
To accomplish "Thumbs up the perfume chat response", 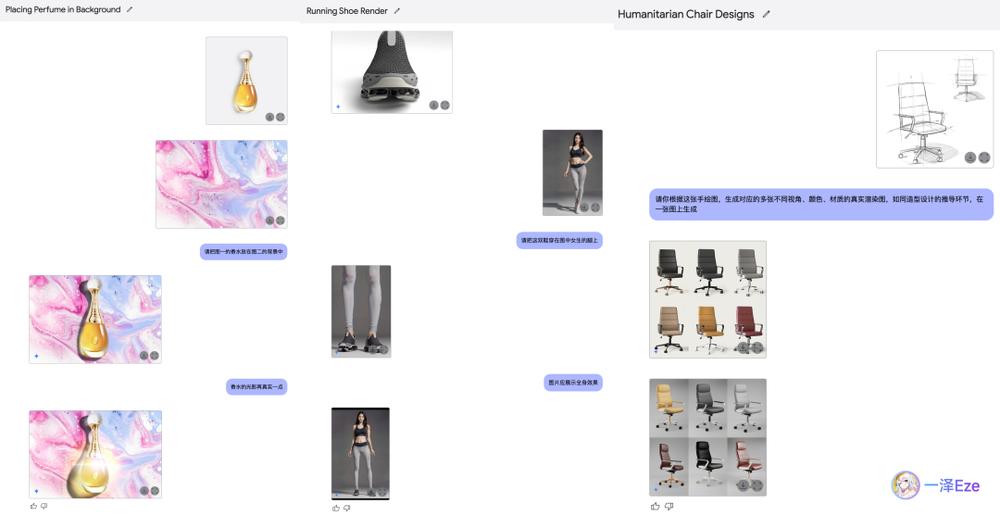I will pos(33,506).
